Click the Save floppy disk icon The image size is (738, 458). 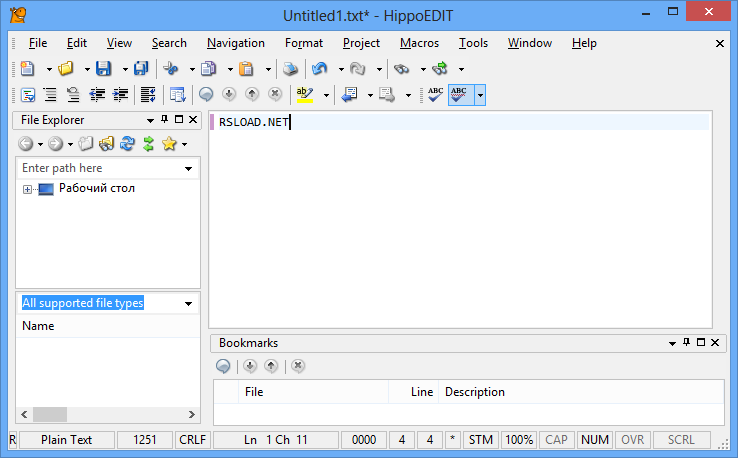tap(104, 69)
